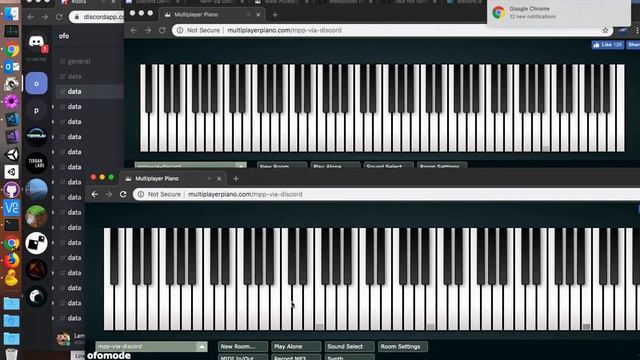Image resolution: width=640 pixels, height=360 pixels.
Task: Focus the address bar in rear piano window
Action: tap(392, 30)
